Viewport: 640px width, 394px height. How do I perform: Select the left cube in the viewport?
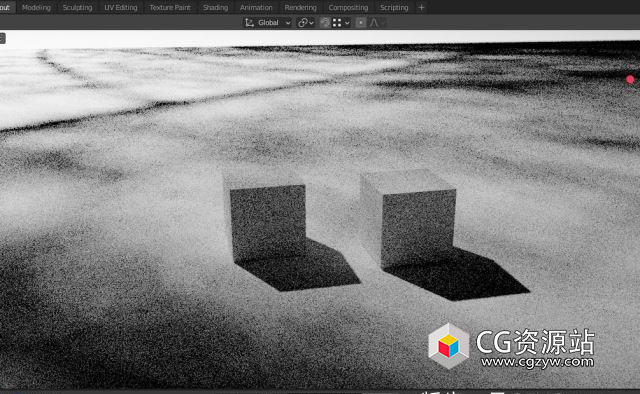[x=265, y=216]
